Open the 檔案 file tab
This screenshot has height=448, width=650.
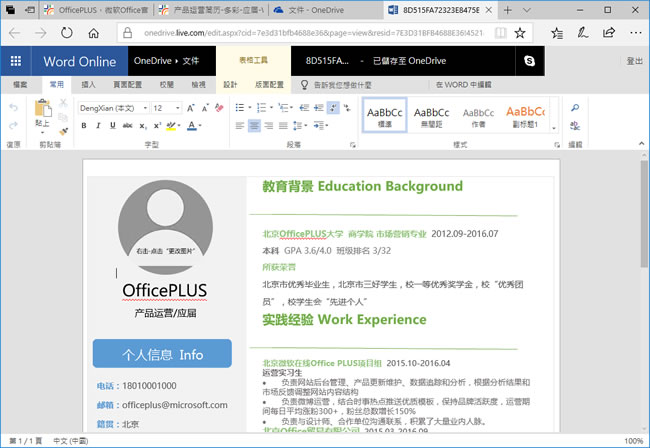[20, 85]
